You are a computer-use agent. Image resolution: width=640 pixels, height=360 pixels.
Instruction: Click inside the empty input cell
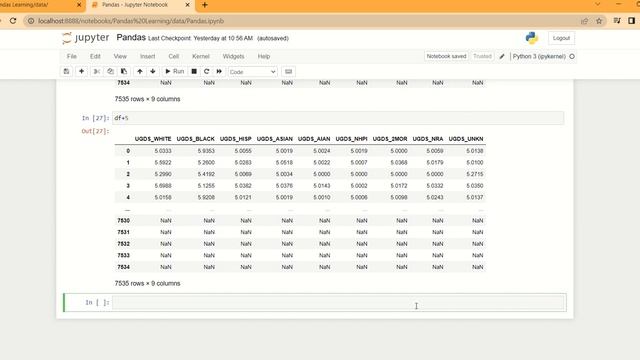click(338, 302)
